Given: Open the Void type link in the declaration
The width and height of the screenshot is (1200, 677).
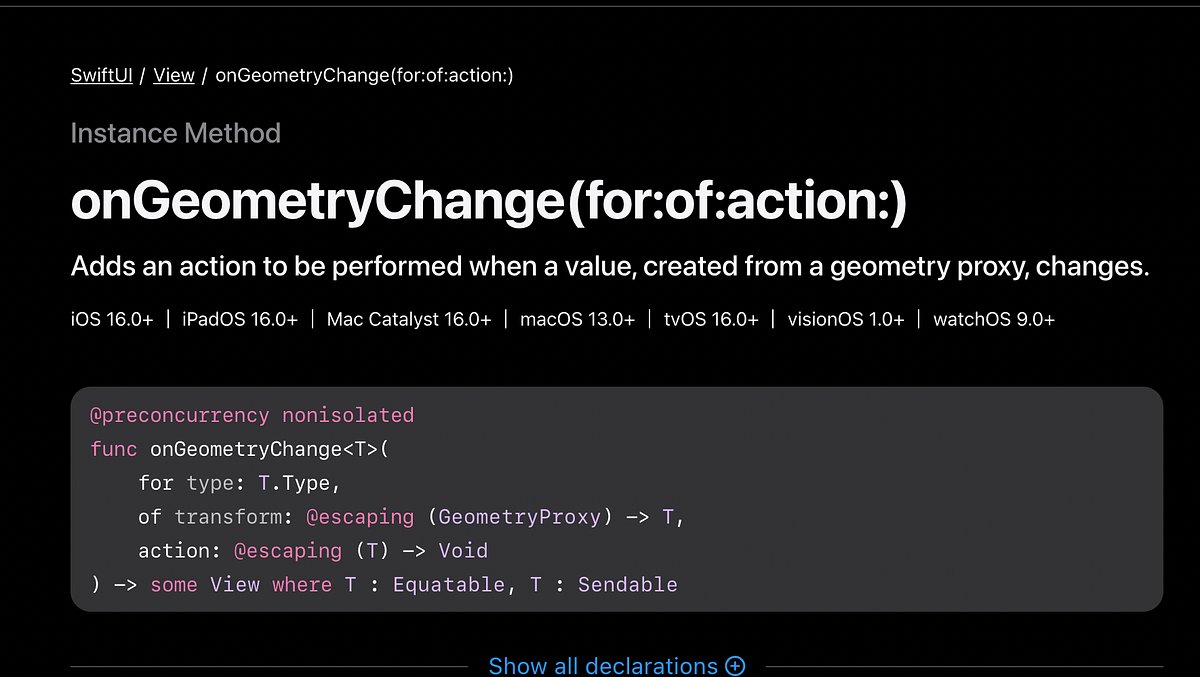Looking at the screenshot, I should pos(465,550).
